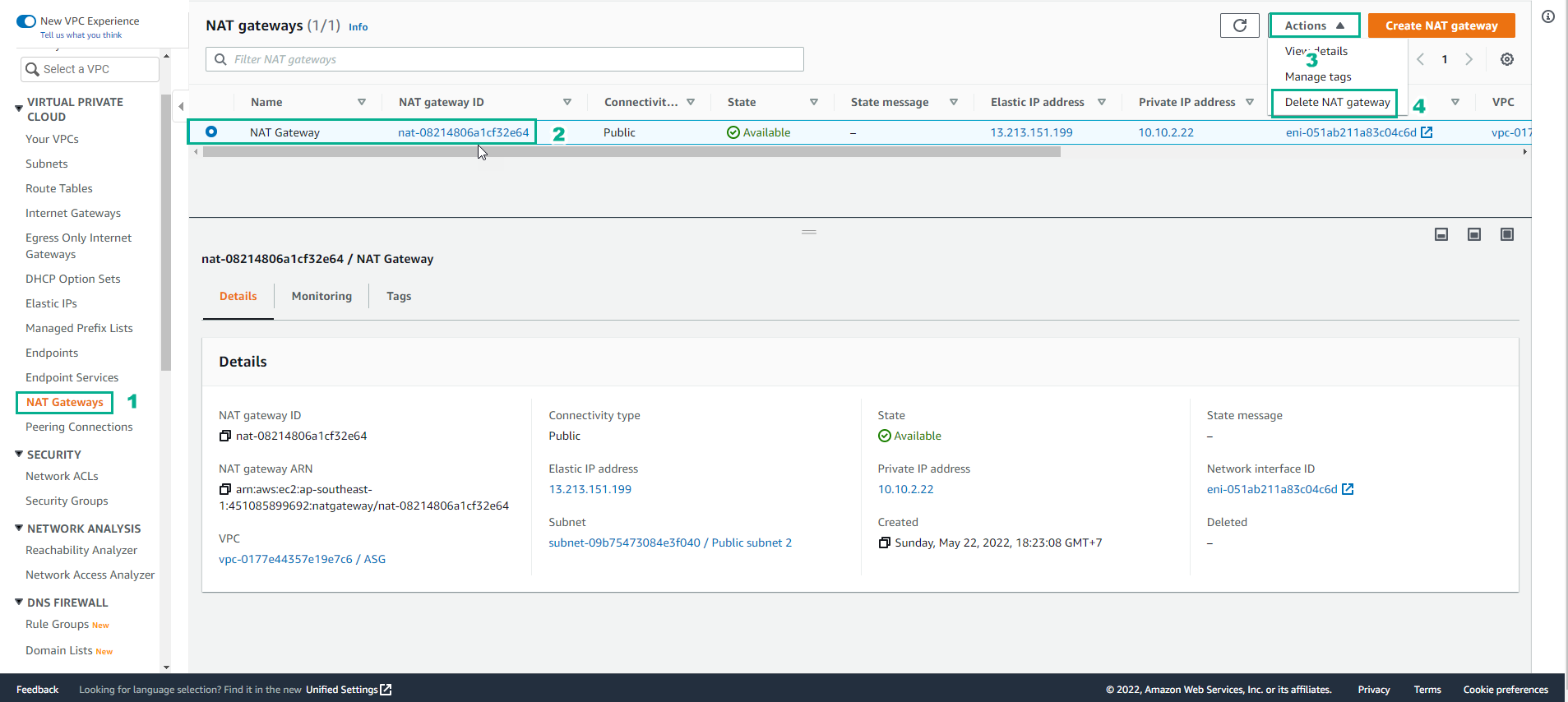Open the Info link next to NAT gateways
Viewport: 1568px width, 702px height.
pyautogui.click(x=358, y=27)
